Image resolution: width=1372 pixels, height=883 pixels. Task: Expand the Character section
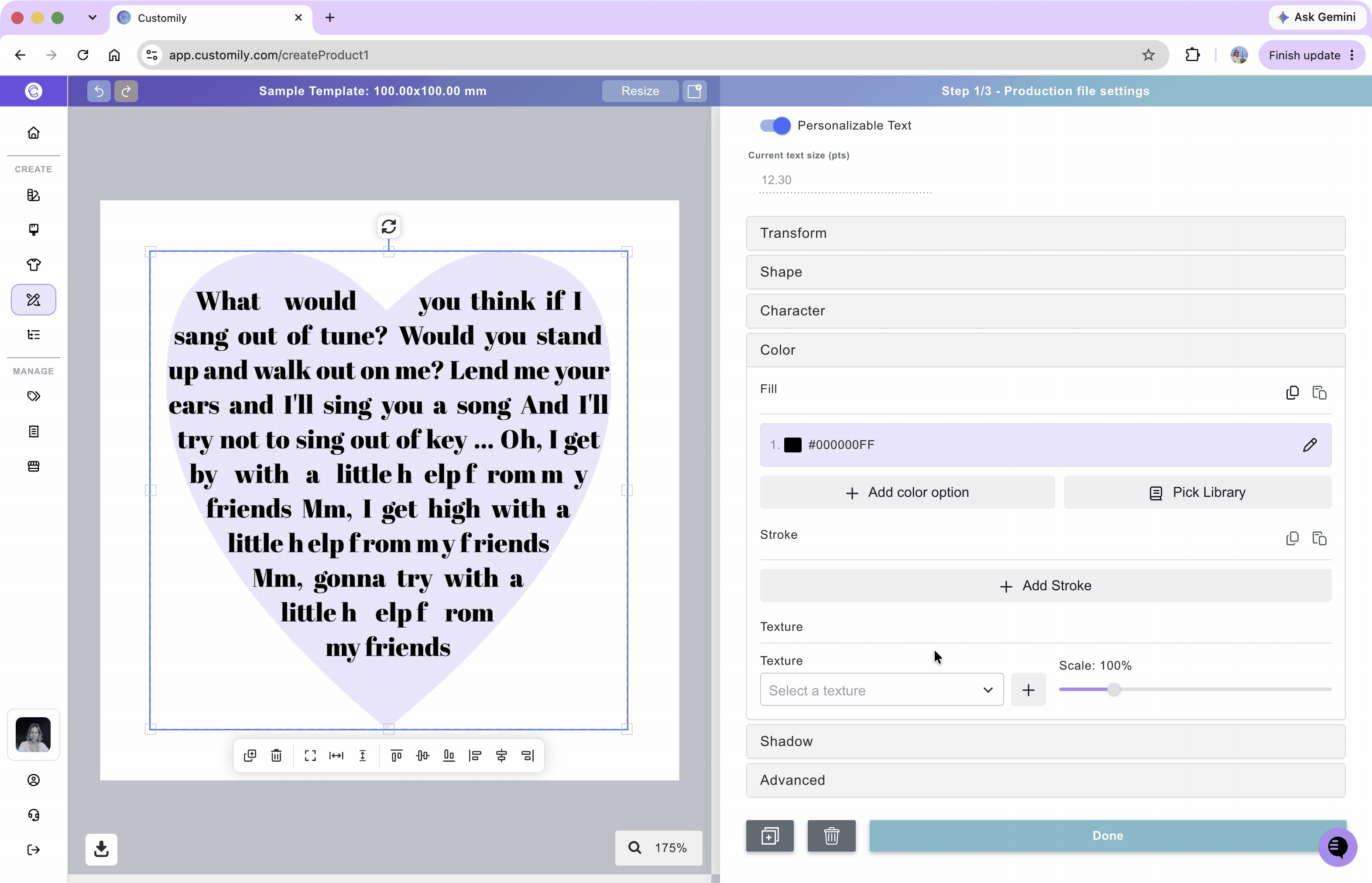tap(1046, 311)
